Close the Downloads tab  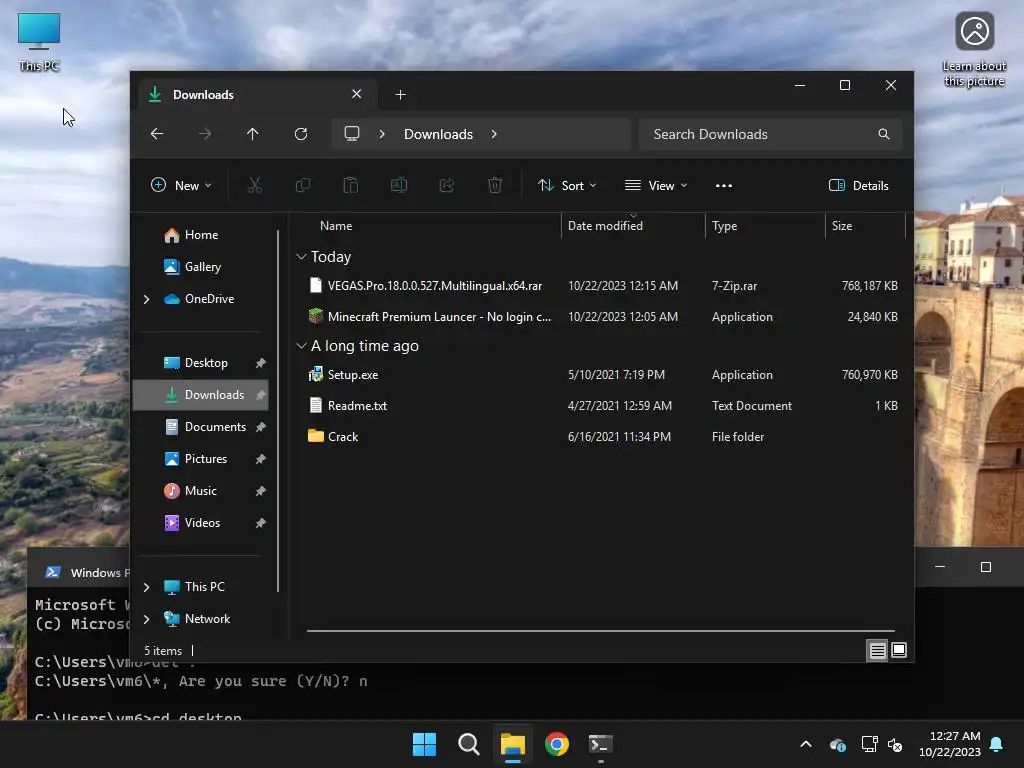click(357, 94)
